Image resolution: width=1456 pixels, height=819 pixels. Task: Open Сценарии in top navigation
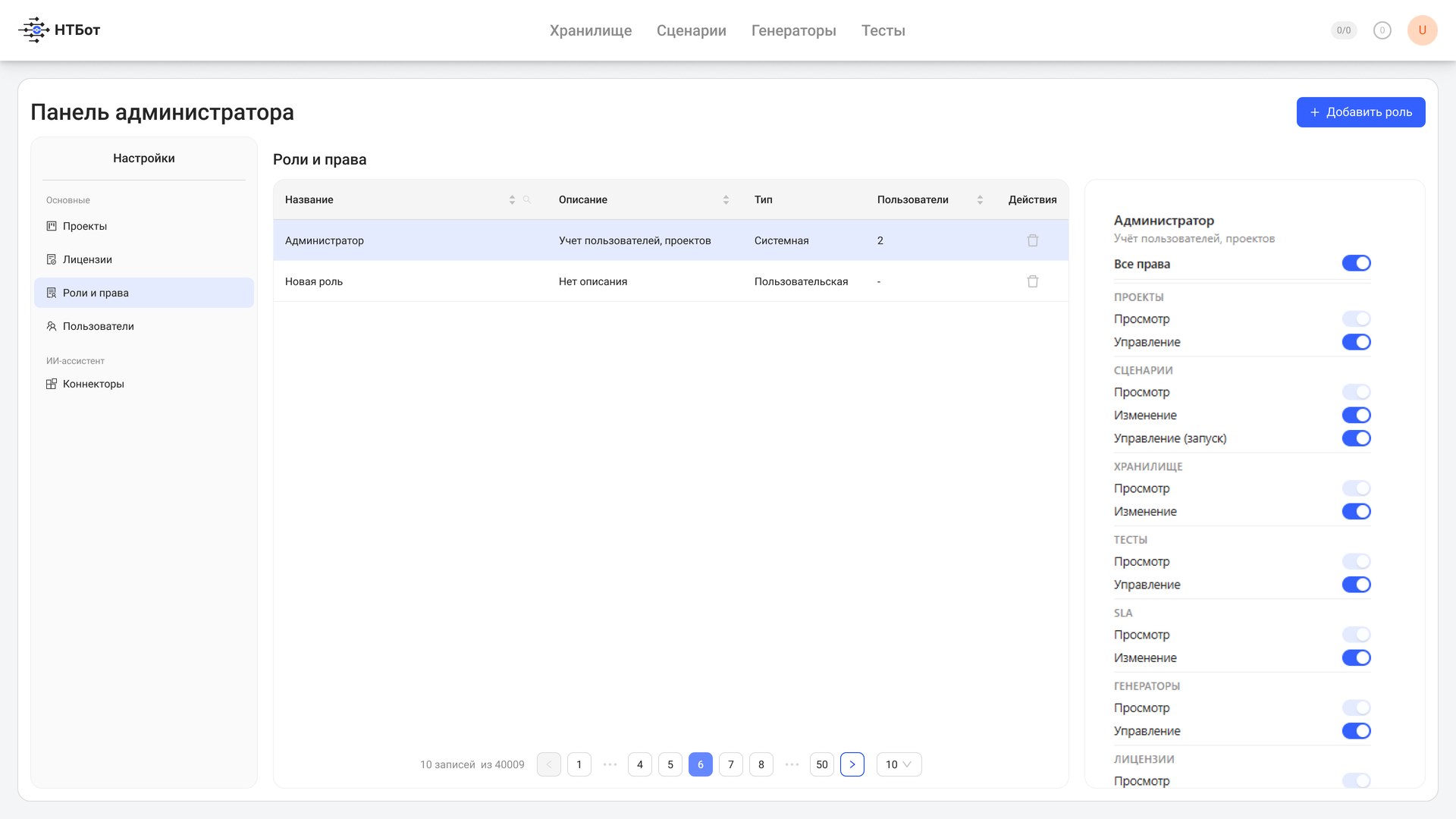pos(692,30)
